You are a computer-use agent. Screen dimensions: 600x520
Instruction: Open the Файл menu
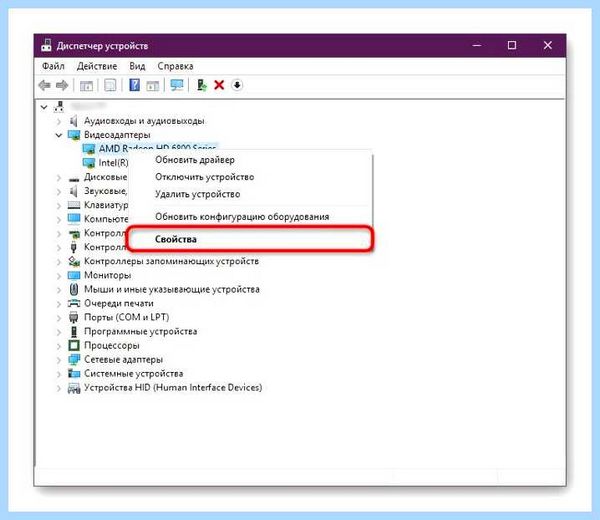pyautogui.click(x=53, y=66)
